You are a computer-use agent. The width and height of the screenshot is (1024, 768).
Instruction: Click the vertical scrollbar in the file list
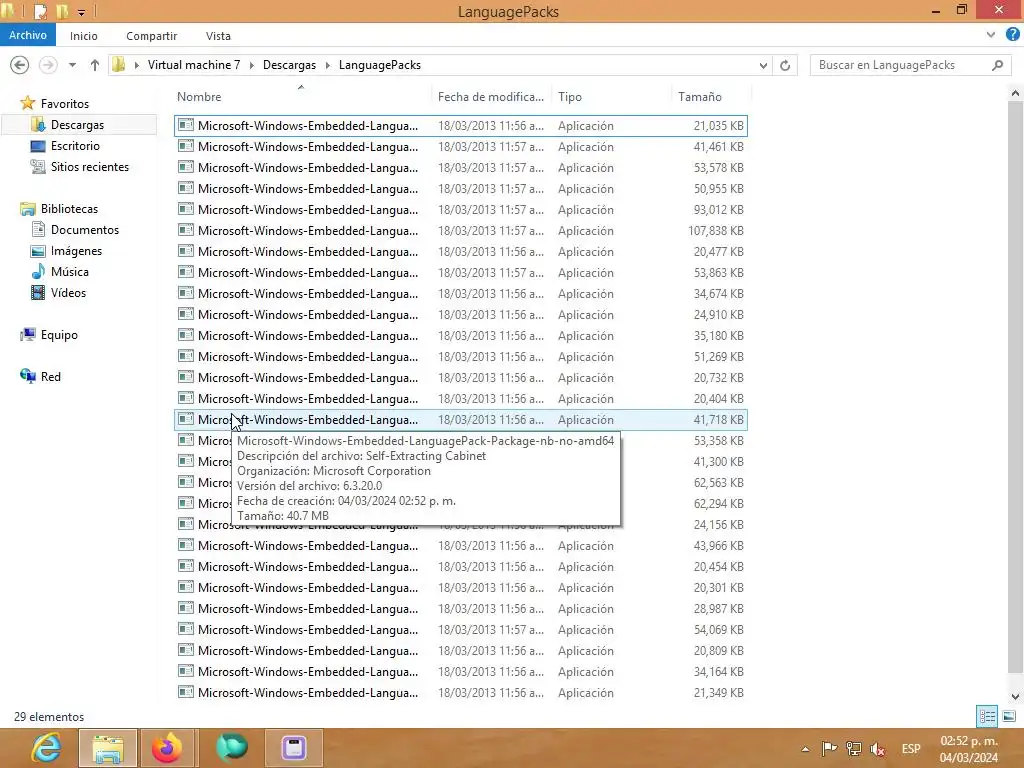point(1015,388)
